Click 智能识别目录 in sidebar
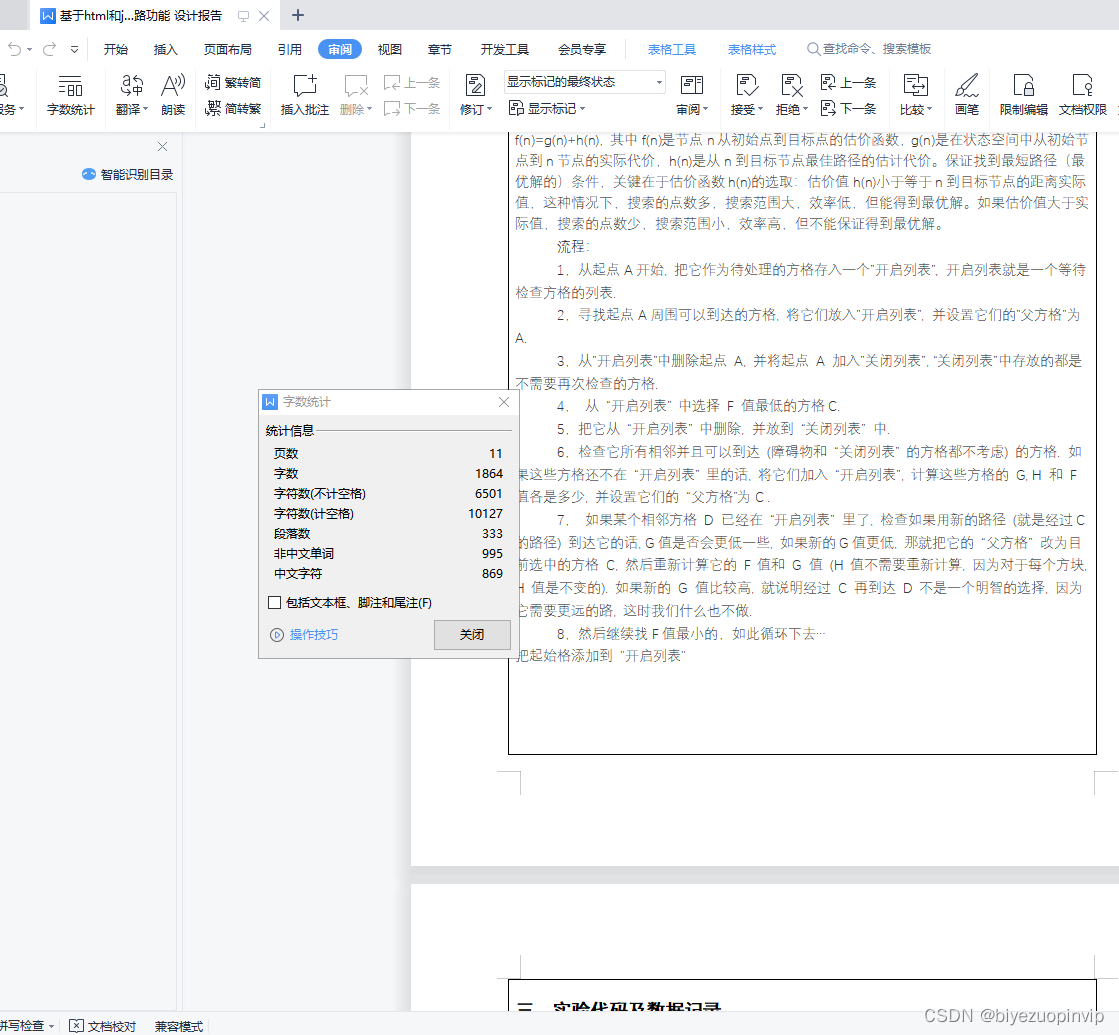The image size is (1119, 1035). [x=127, y=174]
